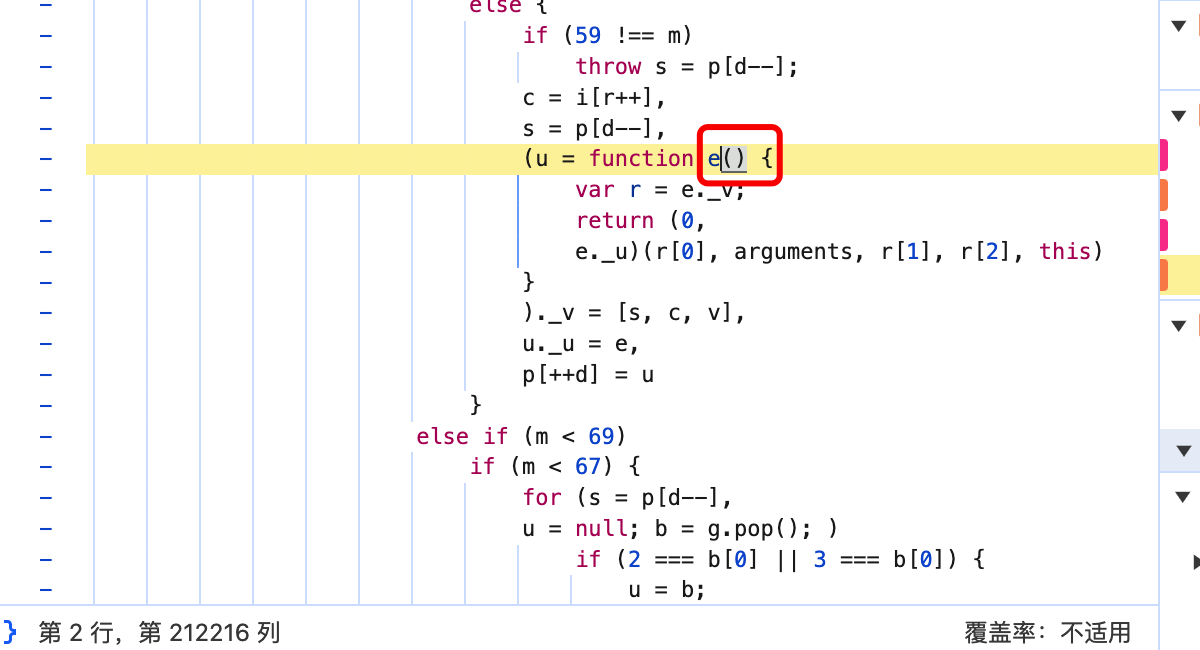Click code ')._v = [s, c, v],'

coord(634,312)
